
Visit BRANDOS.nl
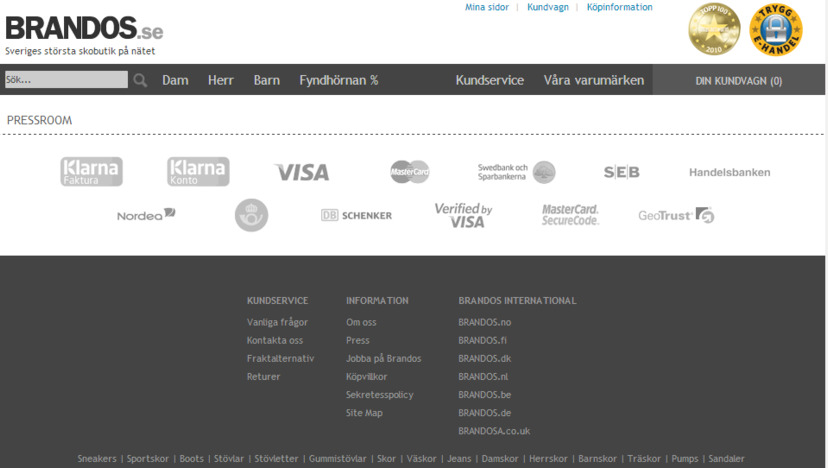click(483, 377)
